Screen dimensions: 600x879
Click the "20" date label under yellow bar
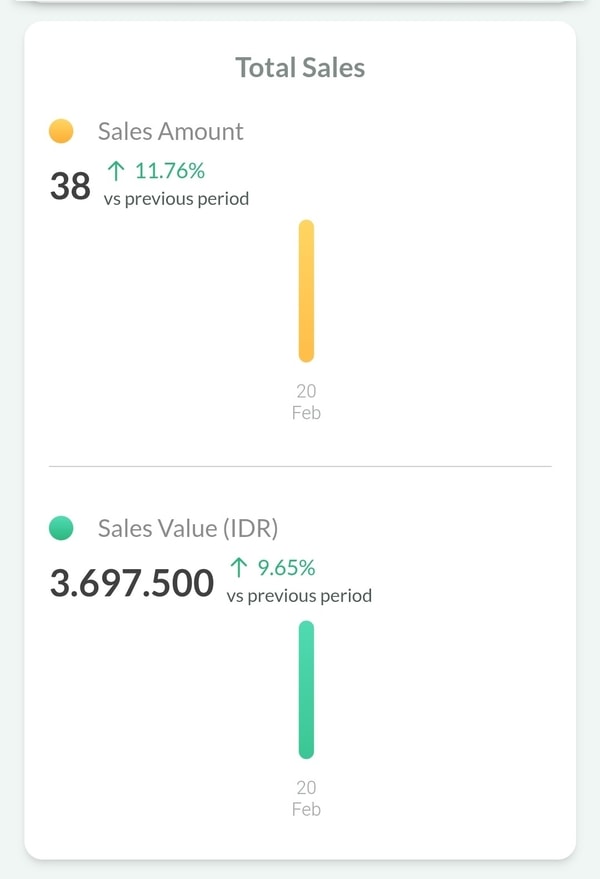306,391
